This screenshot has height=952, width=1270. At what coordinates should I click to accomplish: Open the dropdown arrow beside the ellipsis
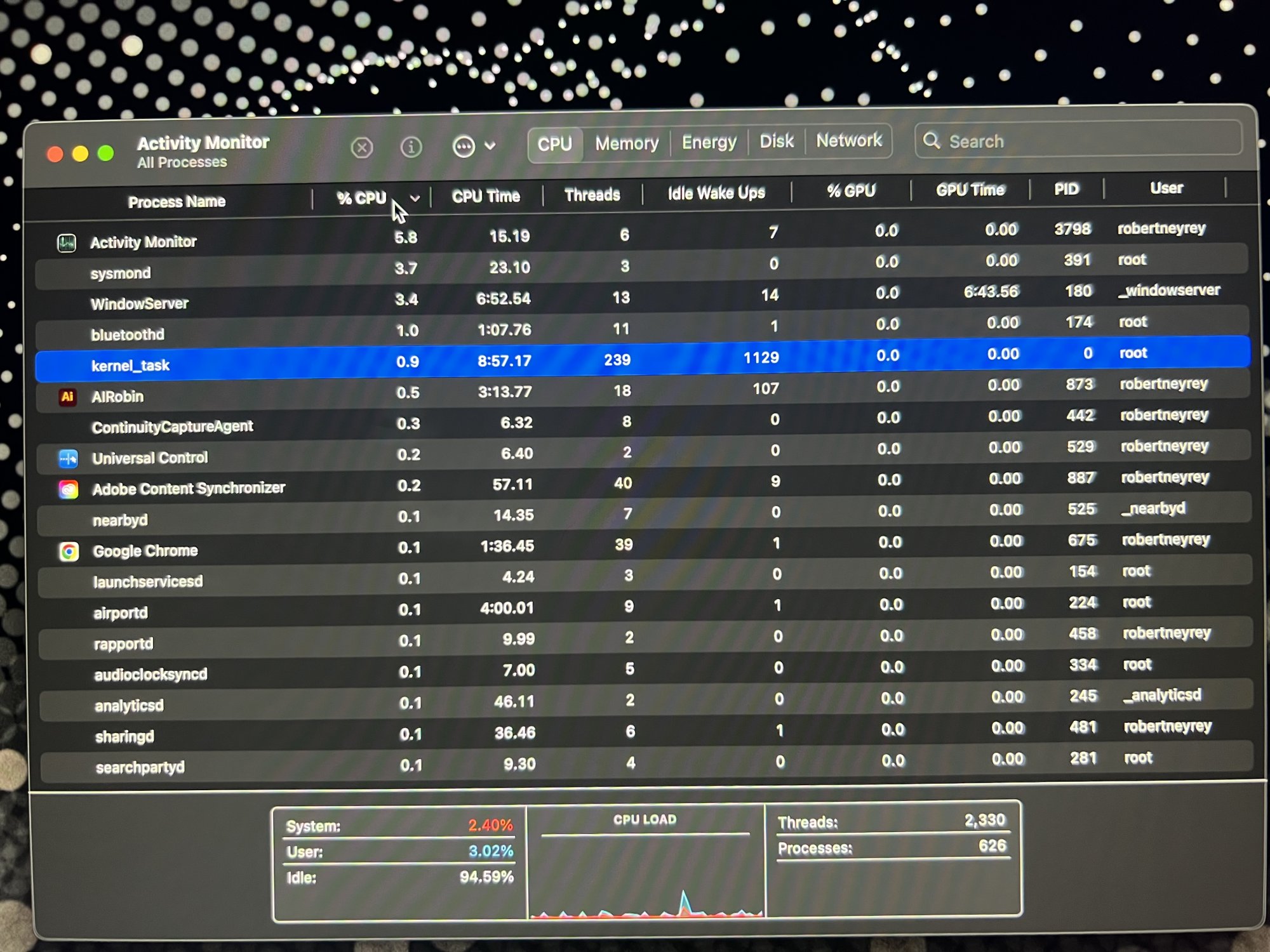tap(490, 146)
